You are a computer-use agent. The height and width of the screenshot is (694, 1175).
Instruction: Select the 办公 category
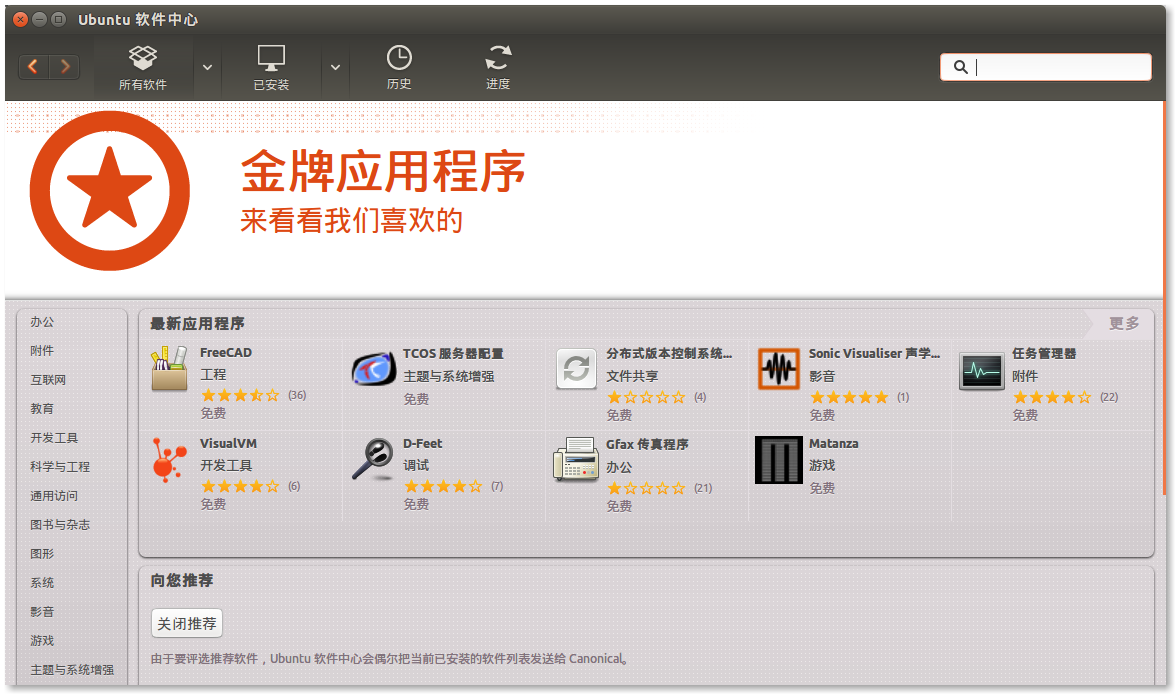coord(42,322)
